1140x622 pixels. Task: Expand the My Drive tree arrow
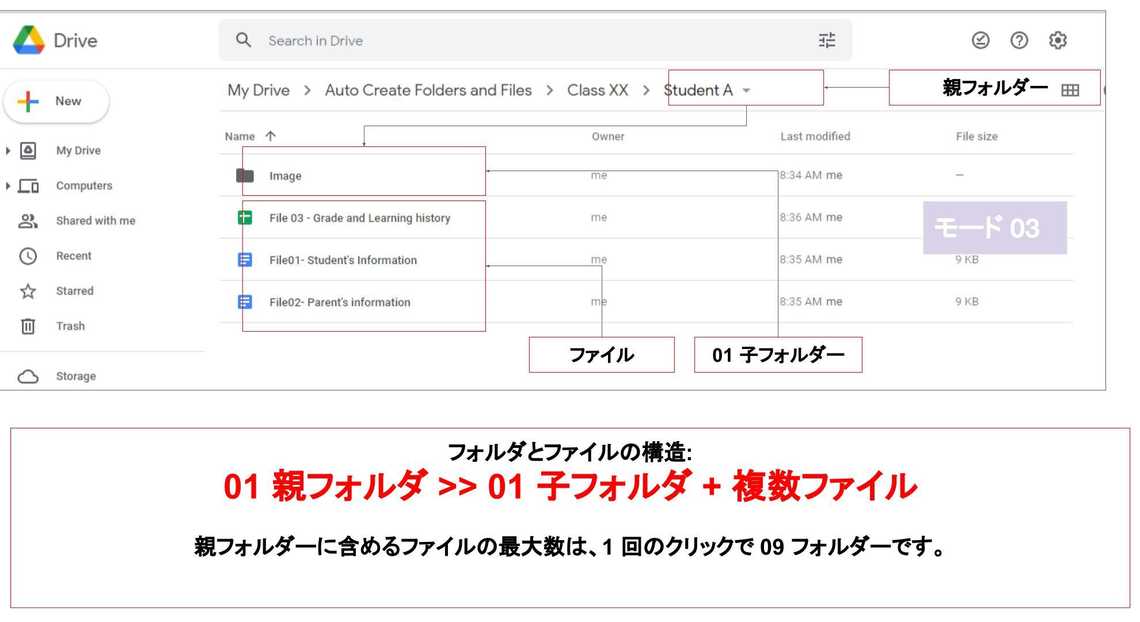pyautogui.click(x=9, y=151)
